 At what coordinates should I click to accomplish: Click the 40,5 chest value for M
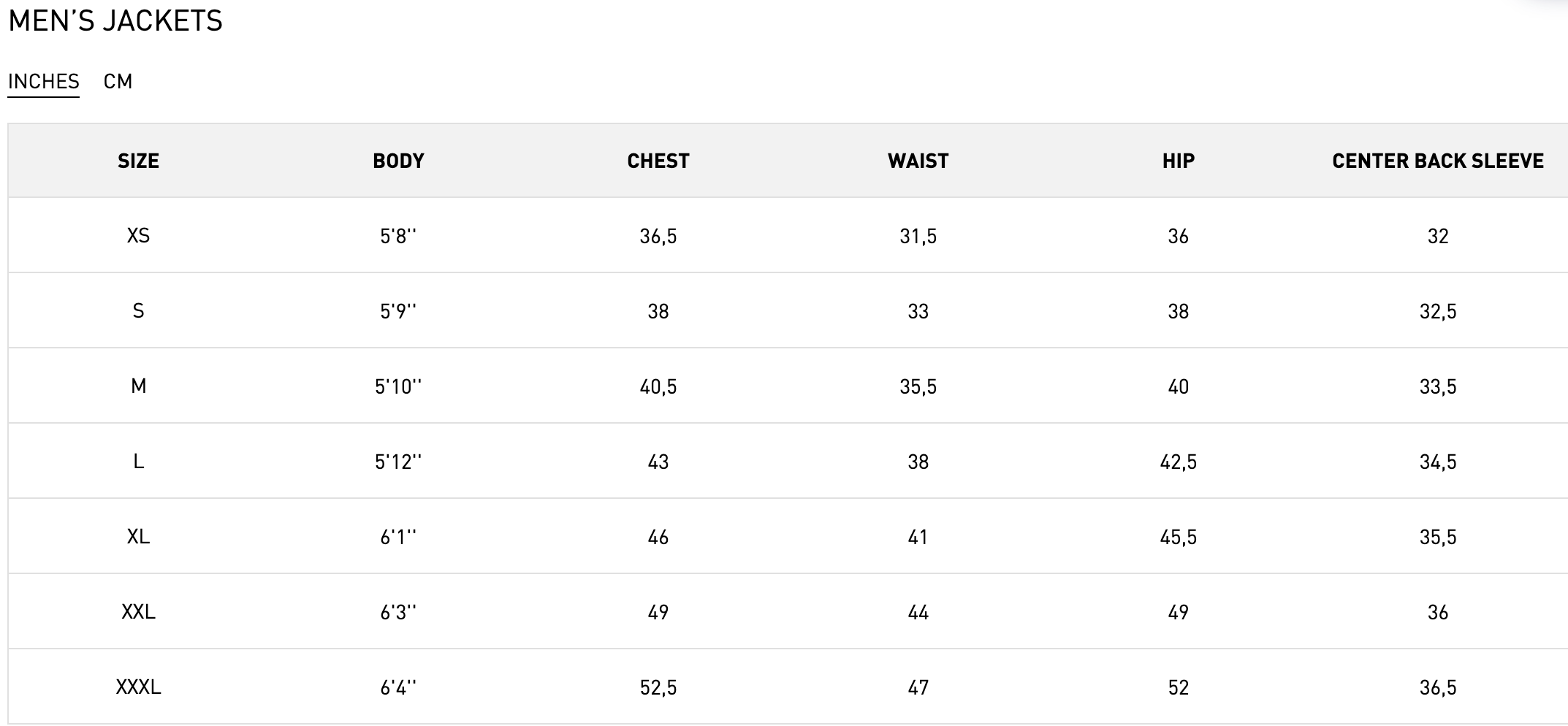click(x=658, y=386)
